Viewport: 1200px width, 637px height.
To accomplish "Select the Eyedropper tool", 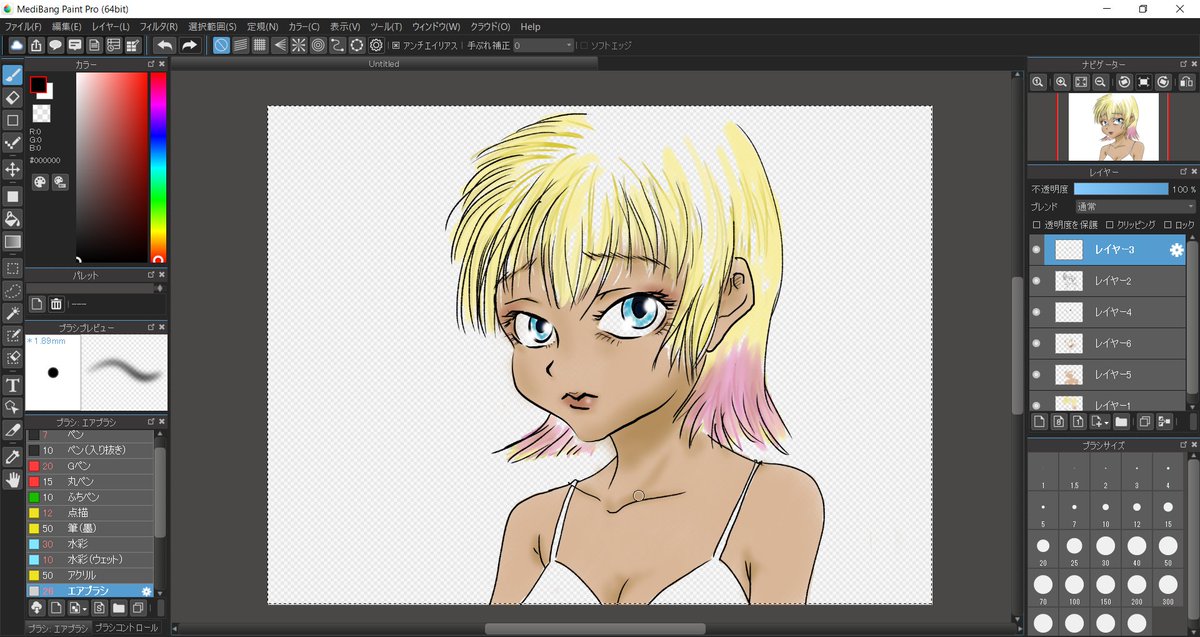I will tap(13, 456).
